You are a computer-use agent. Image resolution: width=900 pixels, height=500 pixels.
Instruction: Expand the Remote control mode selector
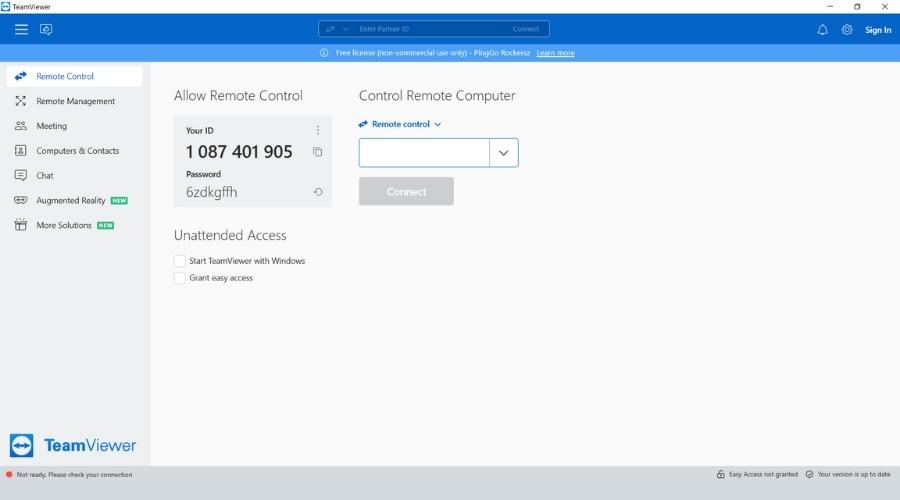click(x=400, y=124)
